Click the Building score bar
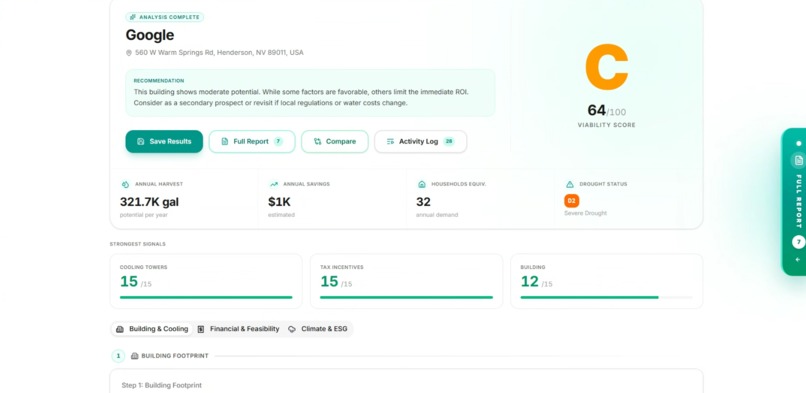This screenshot has height=393, width=806. (607, 297)
